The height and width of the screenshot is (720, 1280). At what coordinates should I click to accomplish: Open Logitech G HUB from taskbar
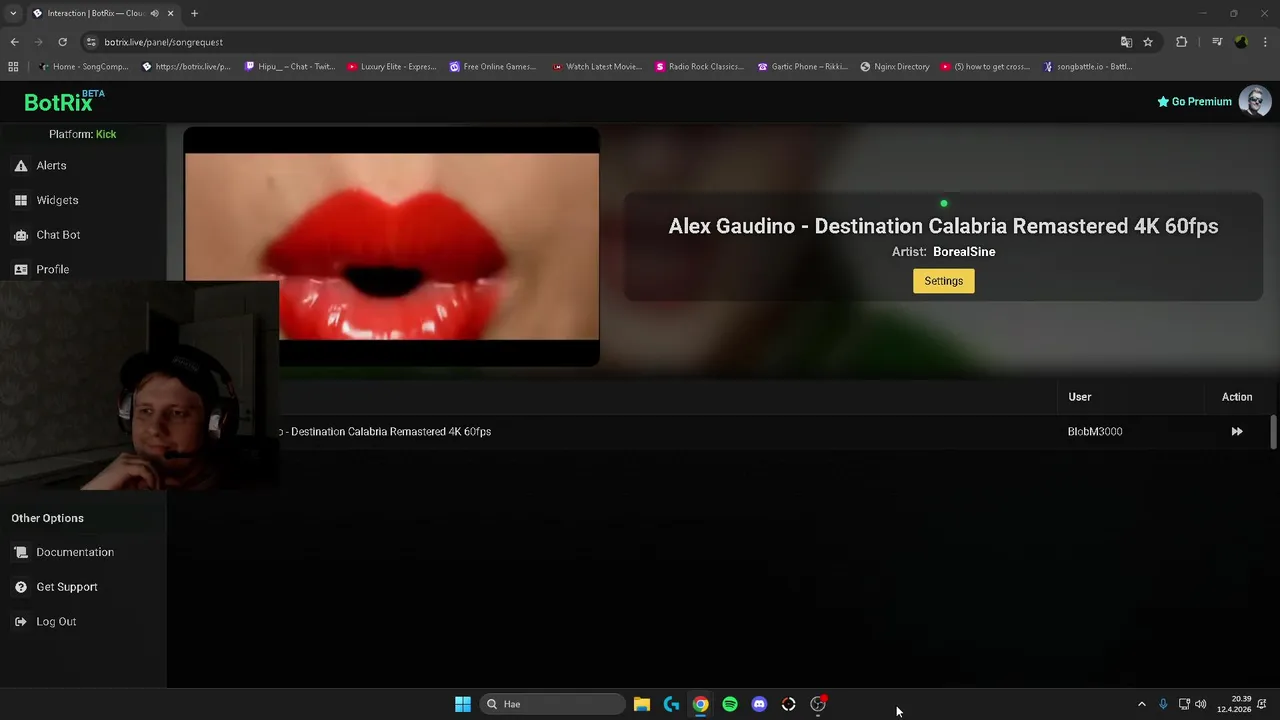pos(671,704)
